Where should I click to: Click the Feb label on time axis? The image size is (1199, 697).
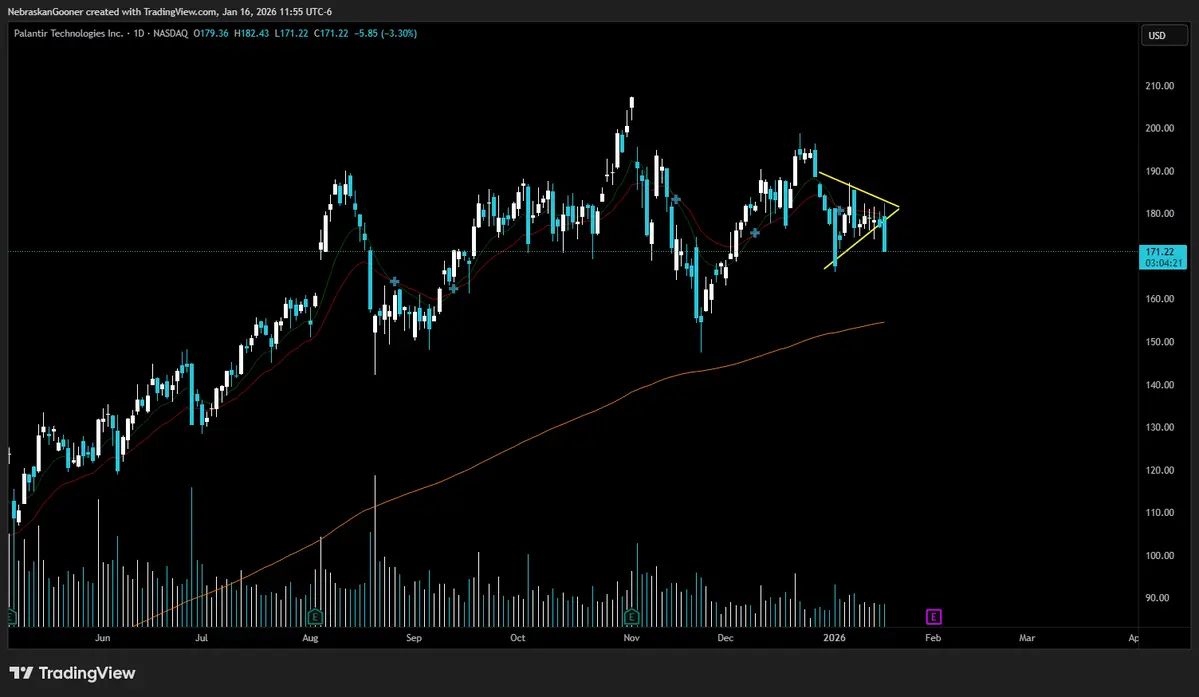coord(933,637)
